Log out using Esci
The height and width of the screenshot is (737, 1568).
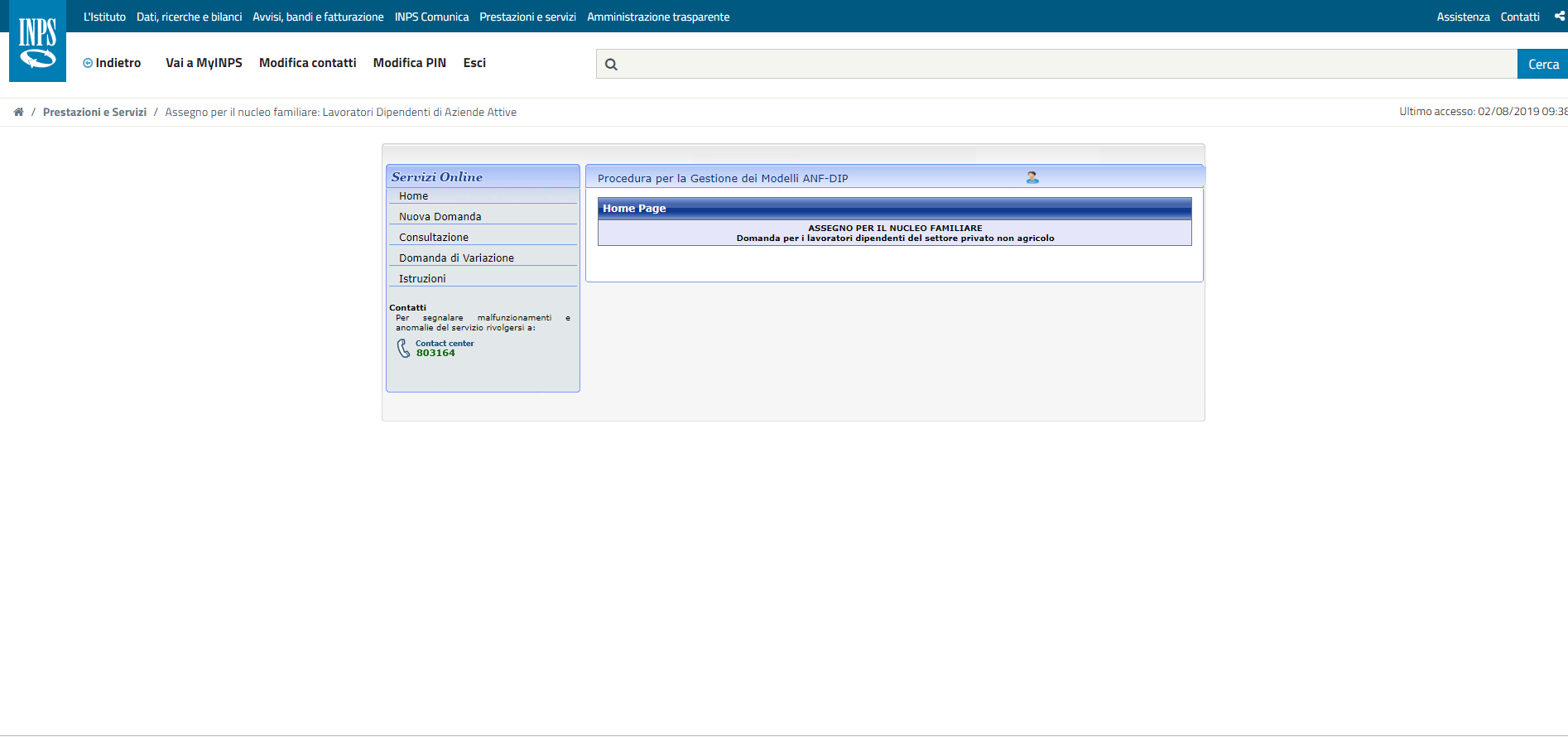click(x=474, y=63)
